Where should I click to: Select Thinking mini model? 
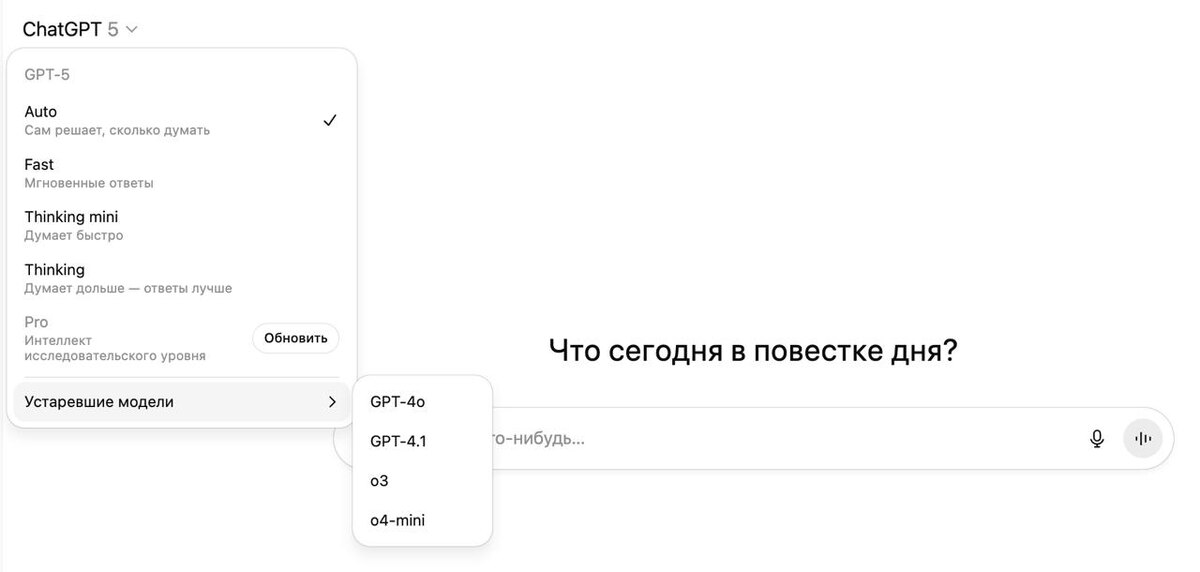tap(181, 226)
